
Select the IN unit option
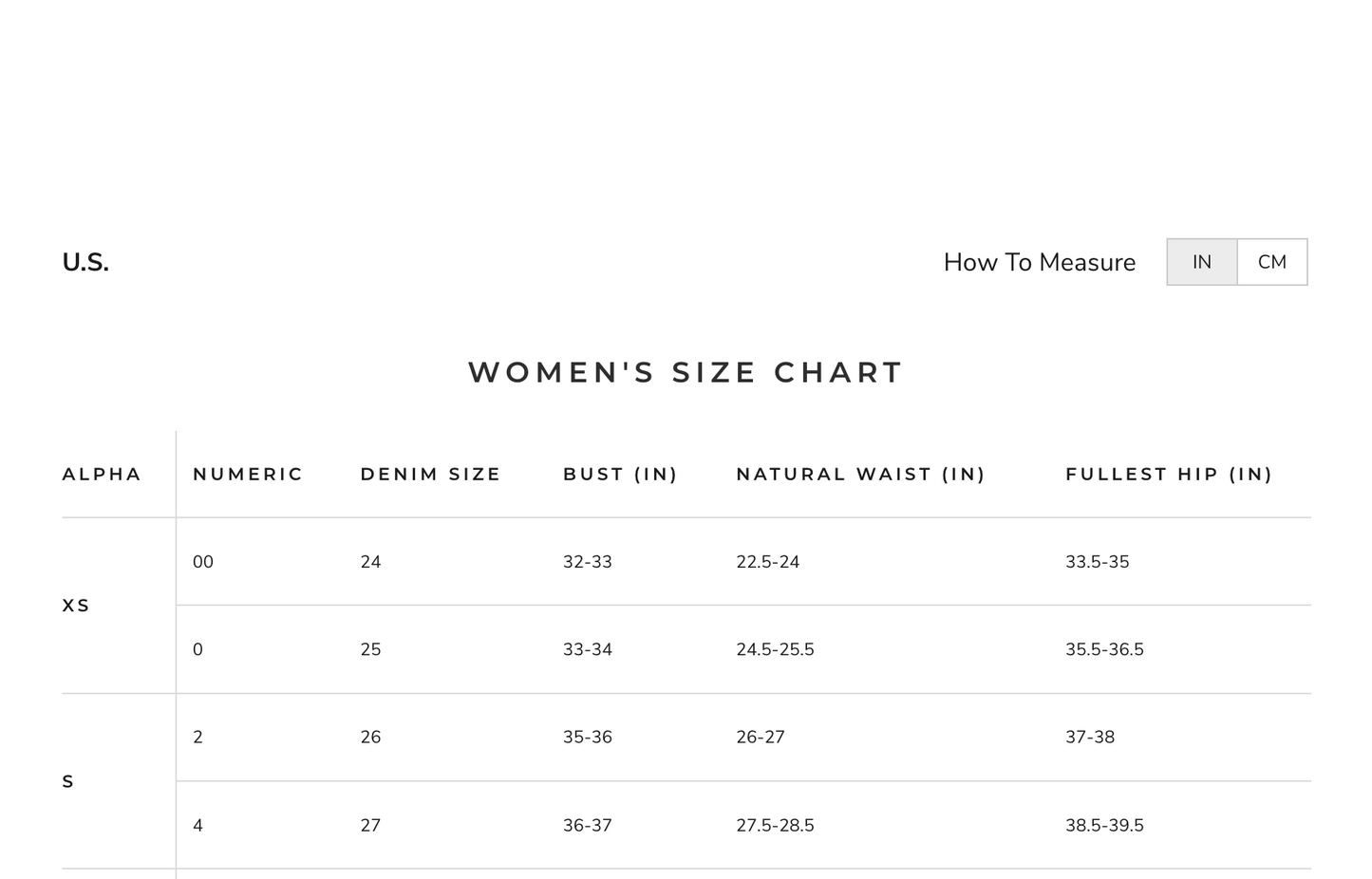1202,262
